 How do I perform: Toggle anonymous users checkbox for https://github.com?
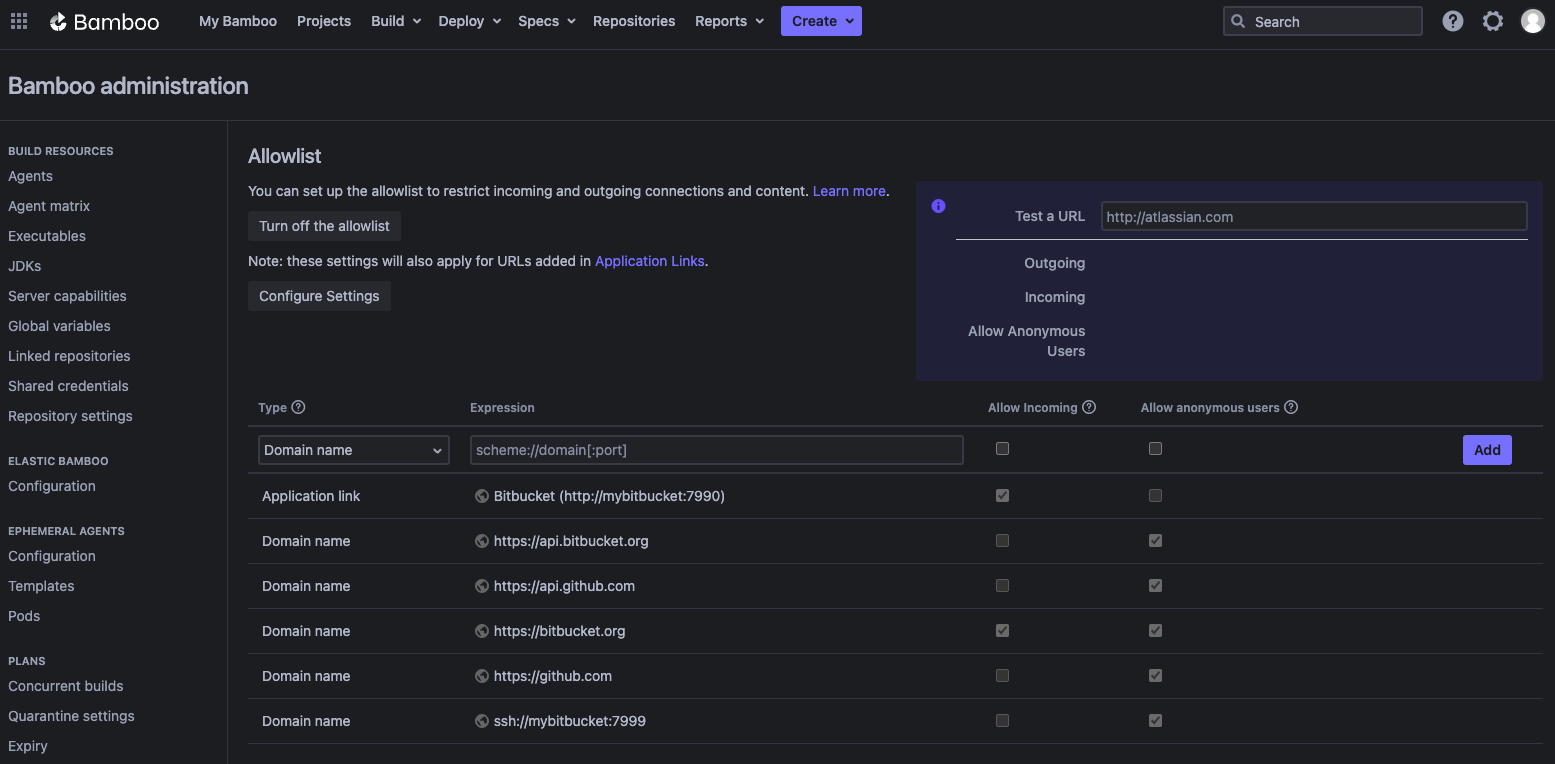pyautogui.click(x=1155, y=675)
